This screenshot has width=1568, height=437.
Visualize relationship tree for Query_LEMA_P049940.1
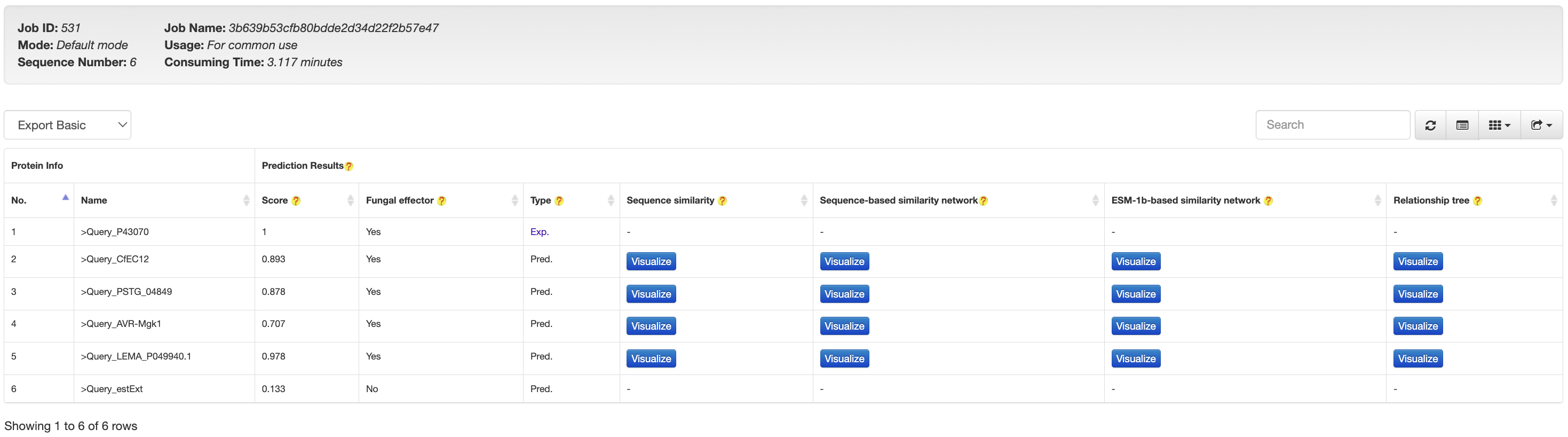tap(1417, 358)
